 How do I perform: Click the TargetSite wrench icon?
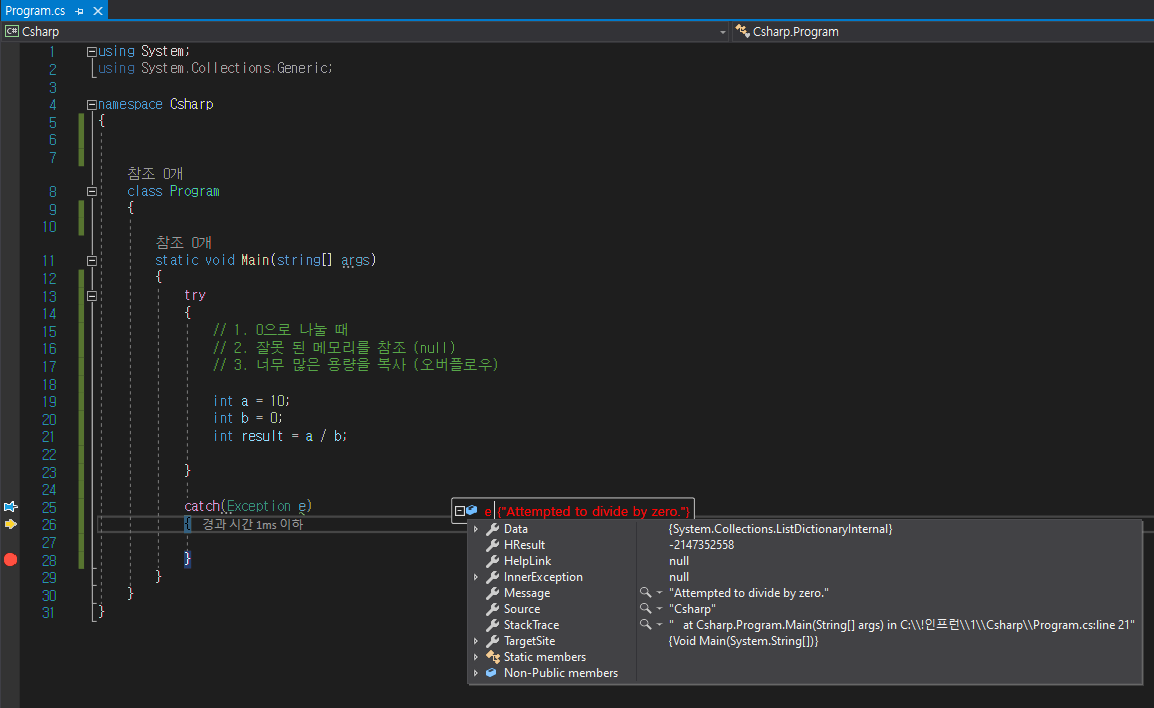[492, 641]
